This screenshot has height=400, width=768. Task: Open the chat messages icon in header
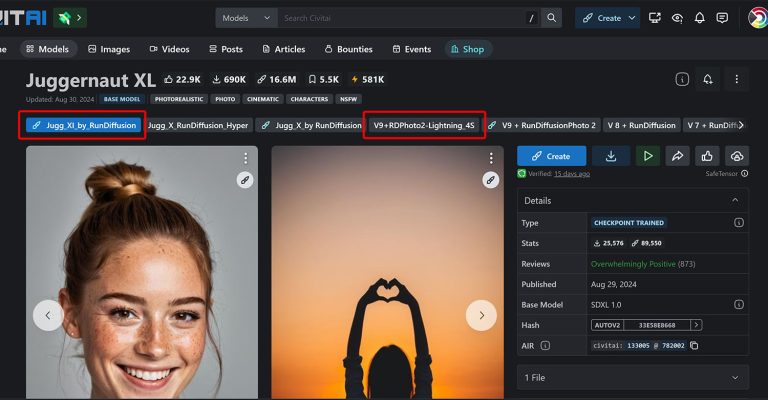point(722,18)
